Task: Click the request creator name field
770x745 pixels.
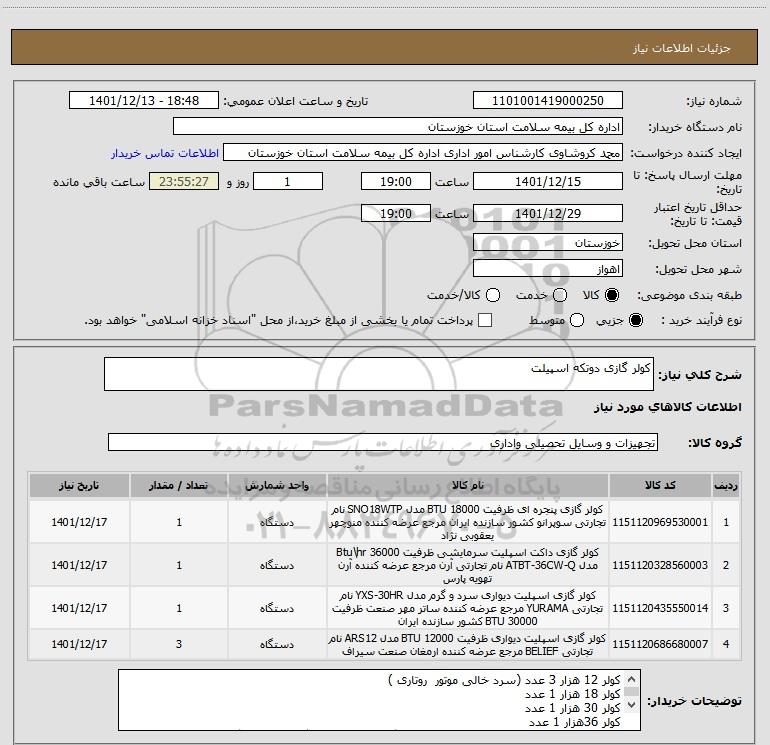Action: (x=423, y=153)
